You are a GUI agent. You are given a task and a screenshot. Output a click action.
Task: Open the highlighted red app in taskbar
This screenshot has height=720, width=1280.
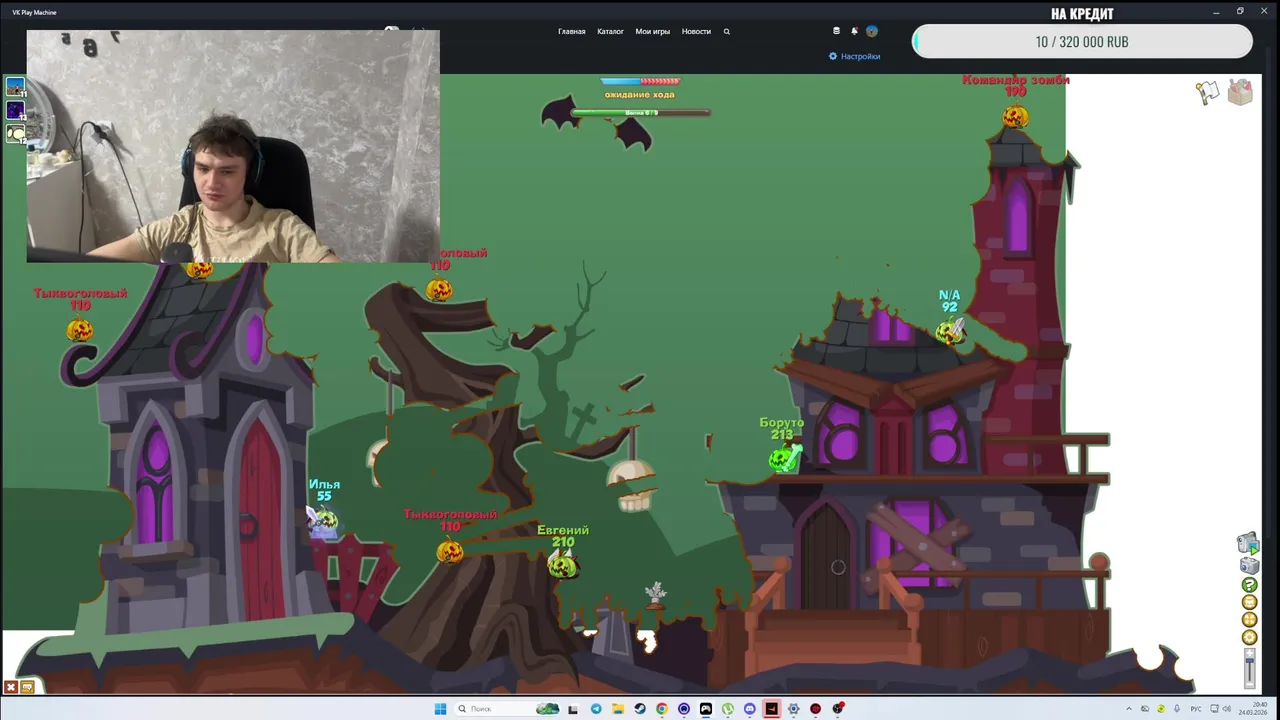772,709
